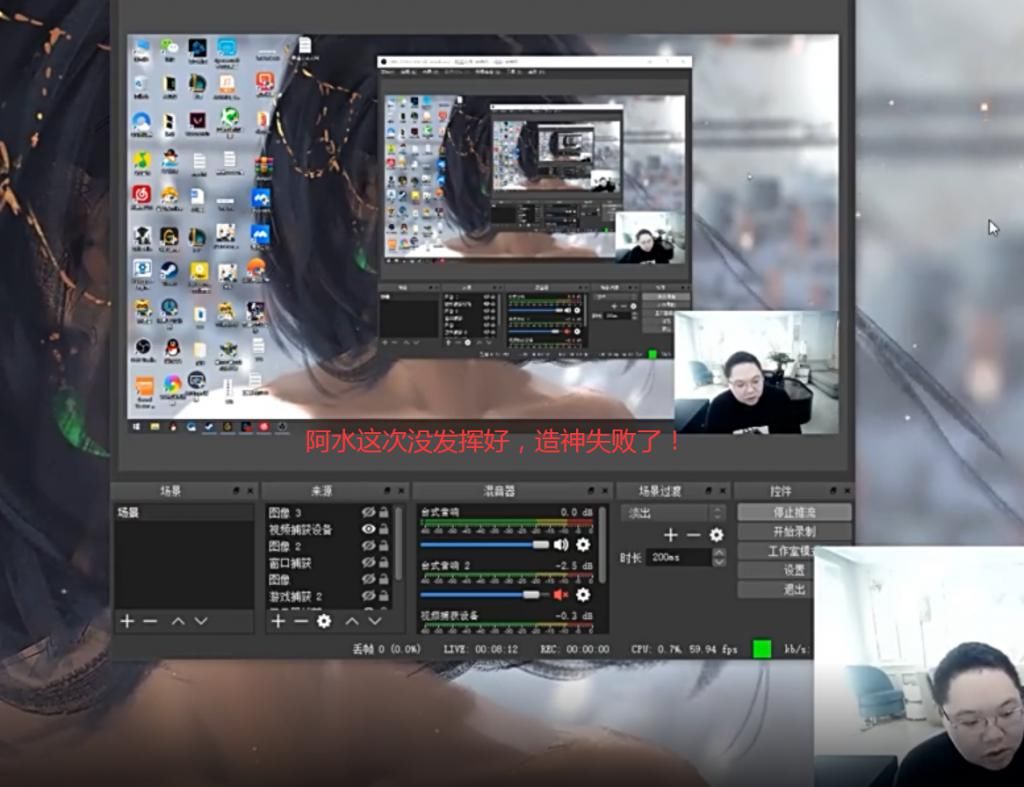Open source properties gear in 来源 dock

pos(324,621)
